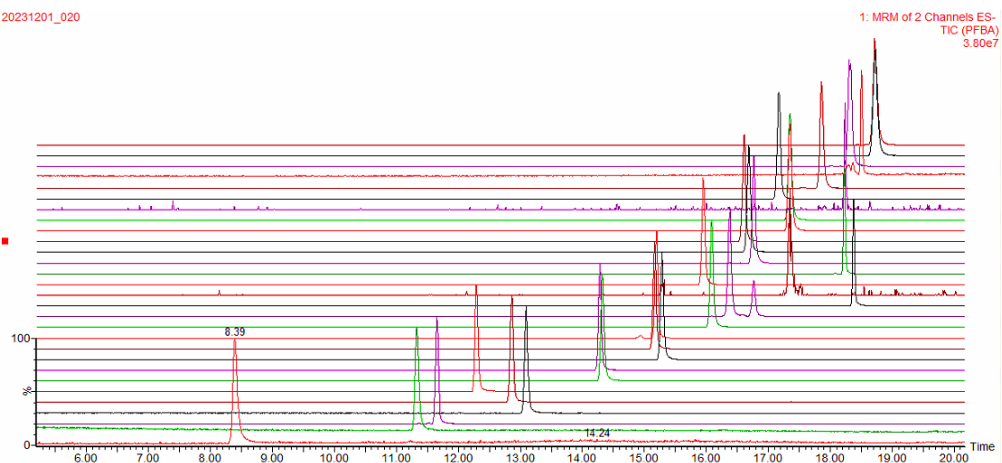1002x463 pixels.
Task: Click the TIC (PFBA) trace label
Action: point(965,30)
